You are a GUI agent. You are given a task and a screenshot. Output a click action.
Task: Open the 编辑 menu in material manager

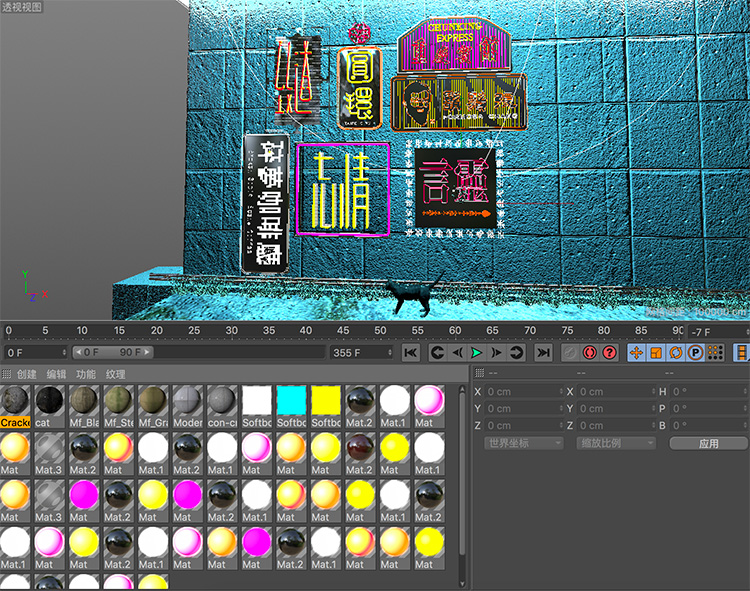pos(56,374)
